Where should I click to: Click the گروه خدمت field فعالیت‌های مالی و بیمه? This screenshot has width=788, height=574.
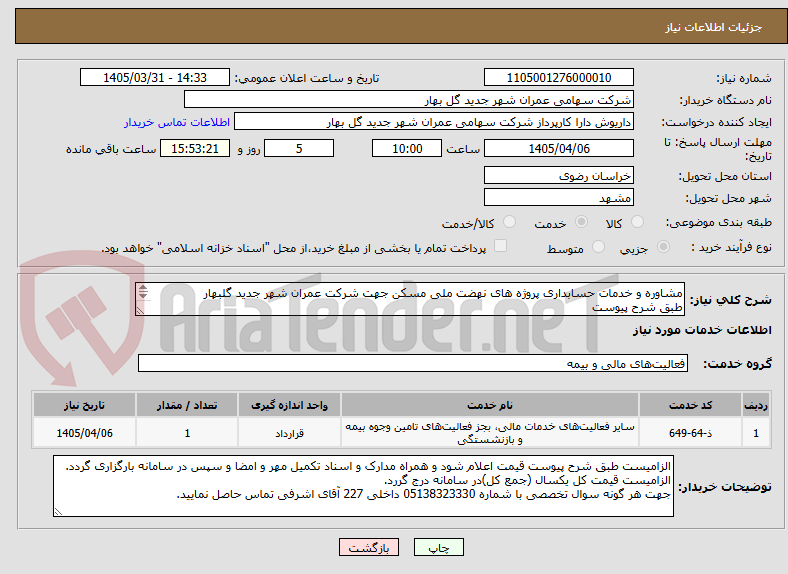click(x=413, y=363)
